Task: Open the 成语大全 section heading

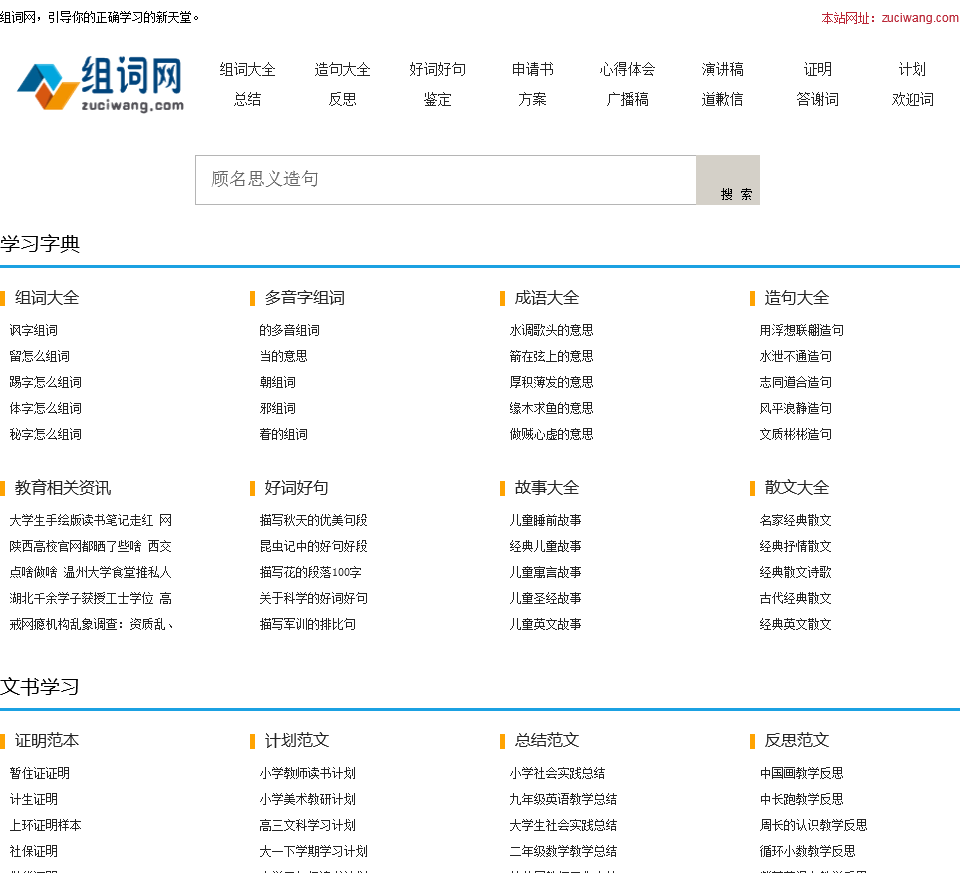Action: click(546, 298)
